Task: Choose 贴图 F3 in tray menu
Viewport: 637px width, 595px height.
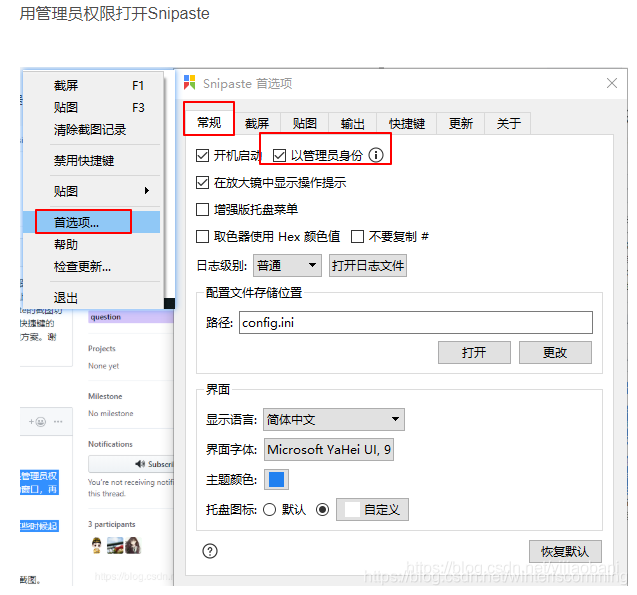Action: coord(93,108)
